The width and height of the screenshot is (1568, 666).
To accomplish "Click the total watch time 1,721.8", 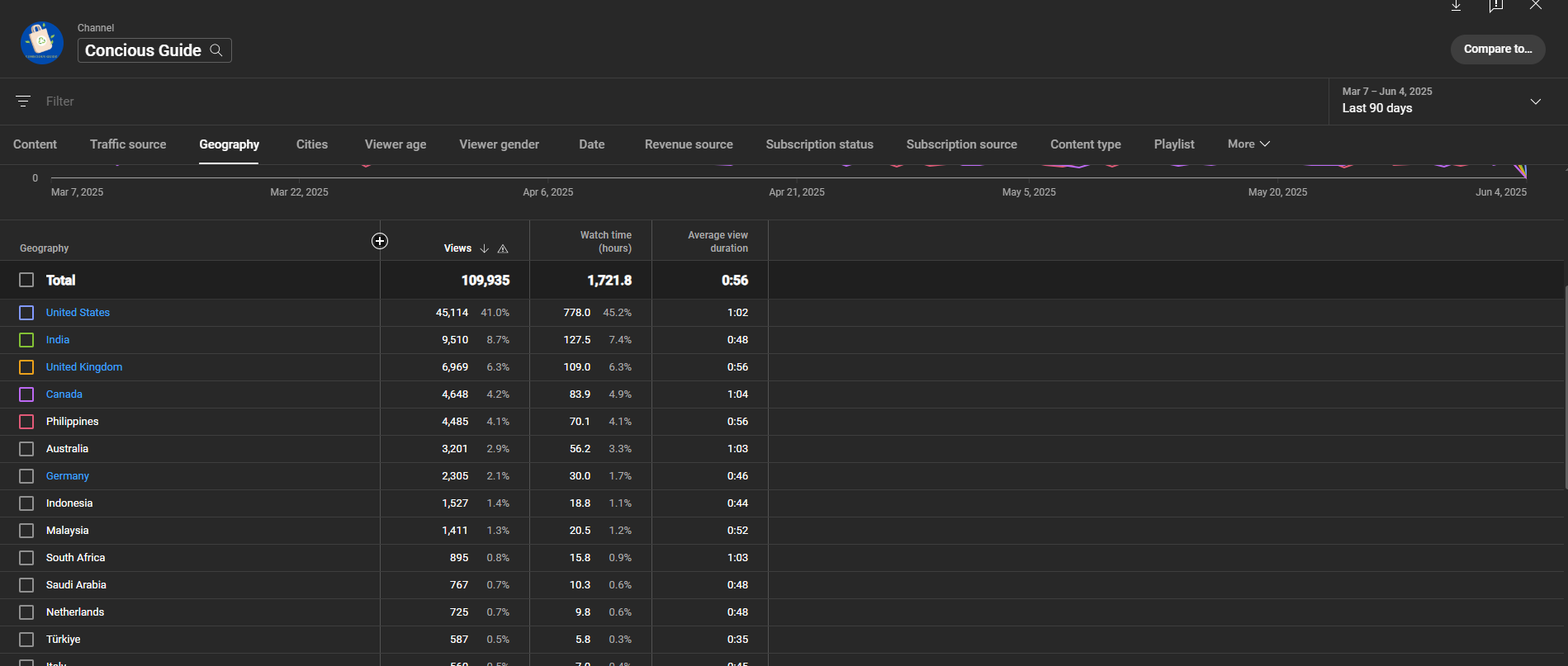I will point(609,281).
